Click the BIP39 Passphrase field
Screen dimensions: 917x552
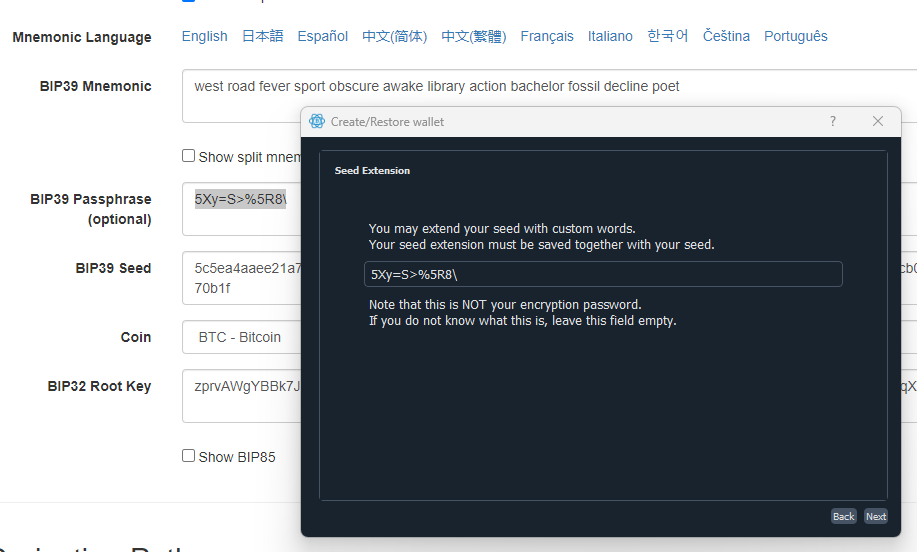tap(241, 209)
